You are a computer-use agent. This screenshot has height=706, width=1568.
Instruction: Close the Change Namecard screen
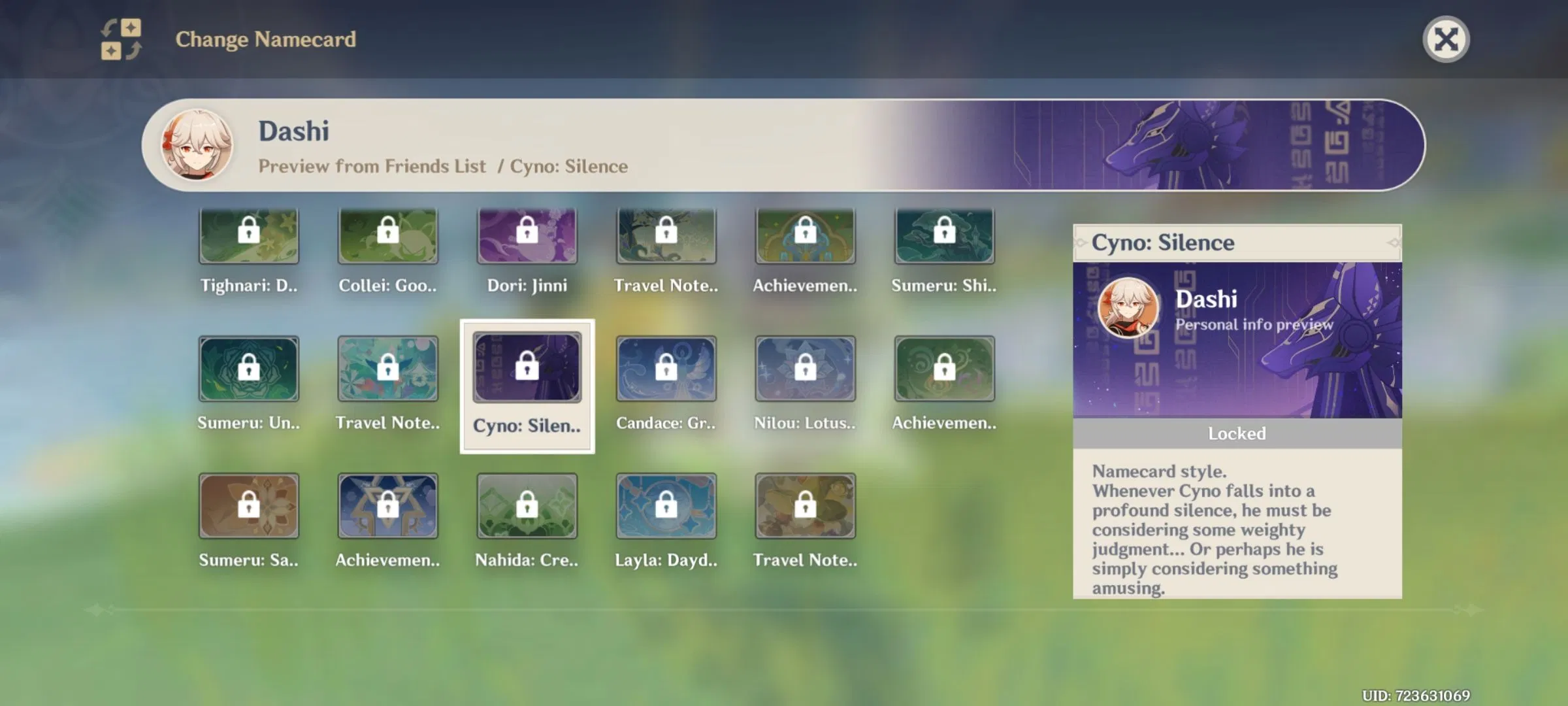pos(1445,39)
